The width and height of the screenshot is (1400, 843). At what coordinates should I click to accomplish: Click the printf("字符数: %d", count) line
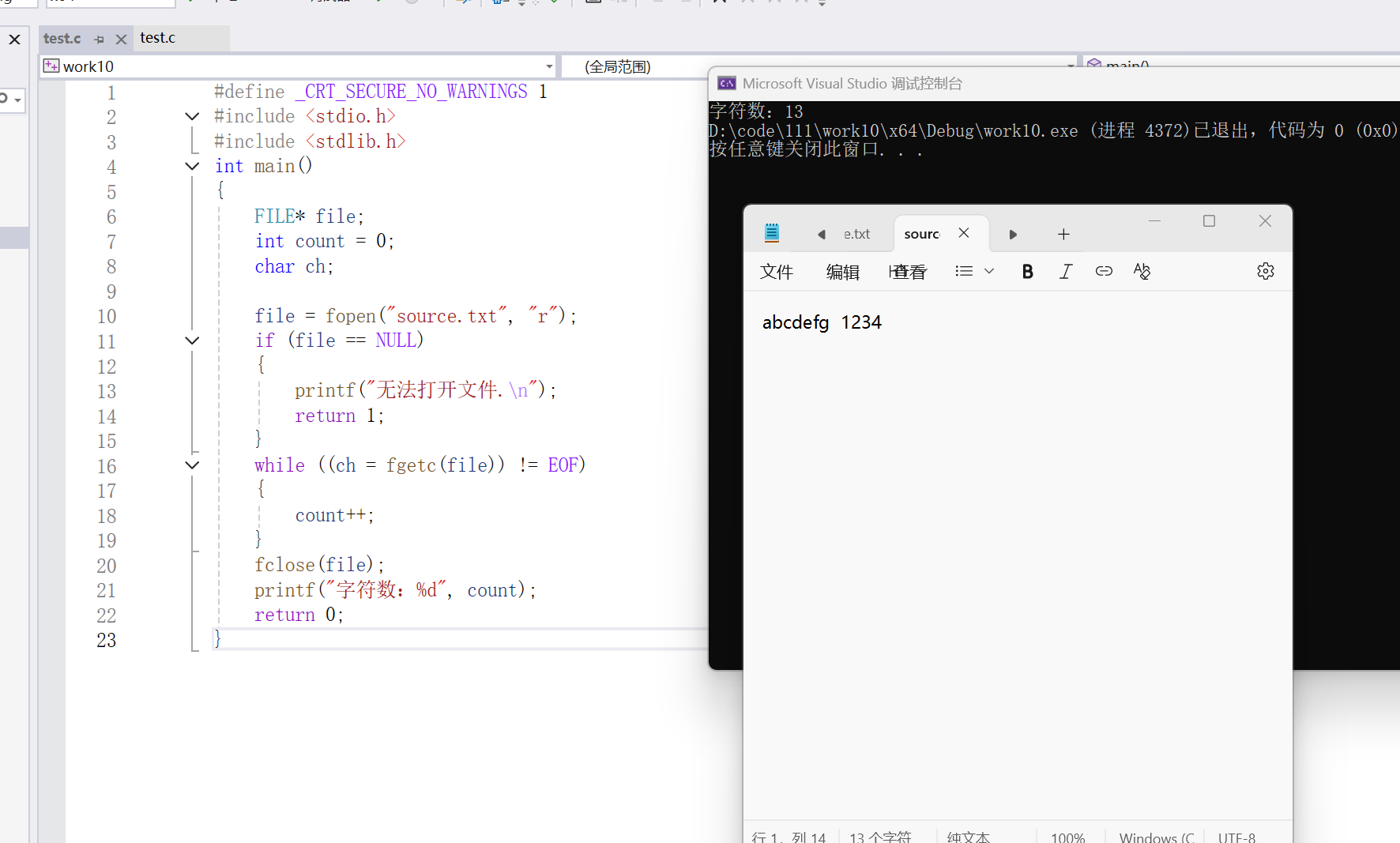click(x=395, y=590)
